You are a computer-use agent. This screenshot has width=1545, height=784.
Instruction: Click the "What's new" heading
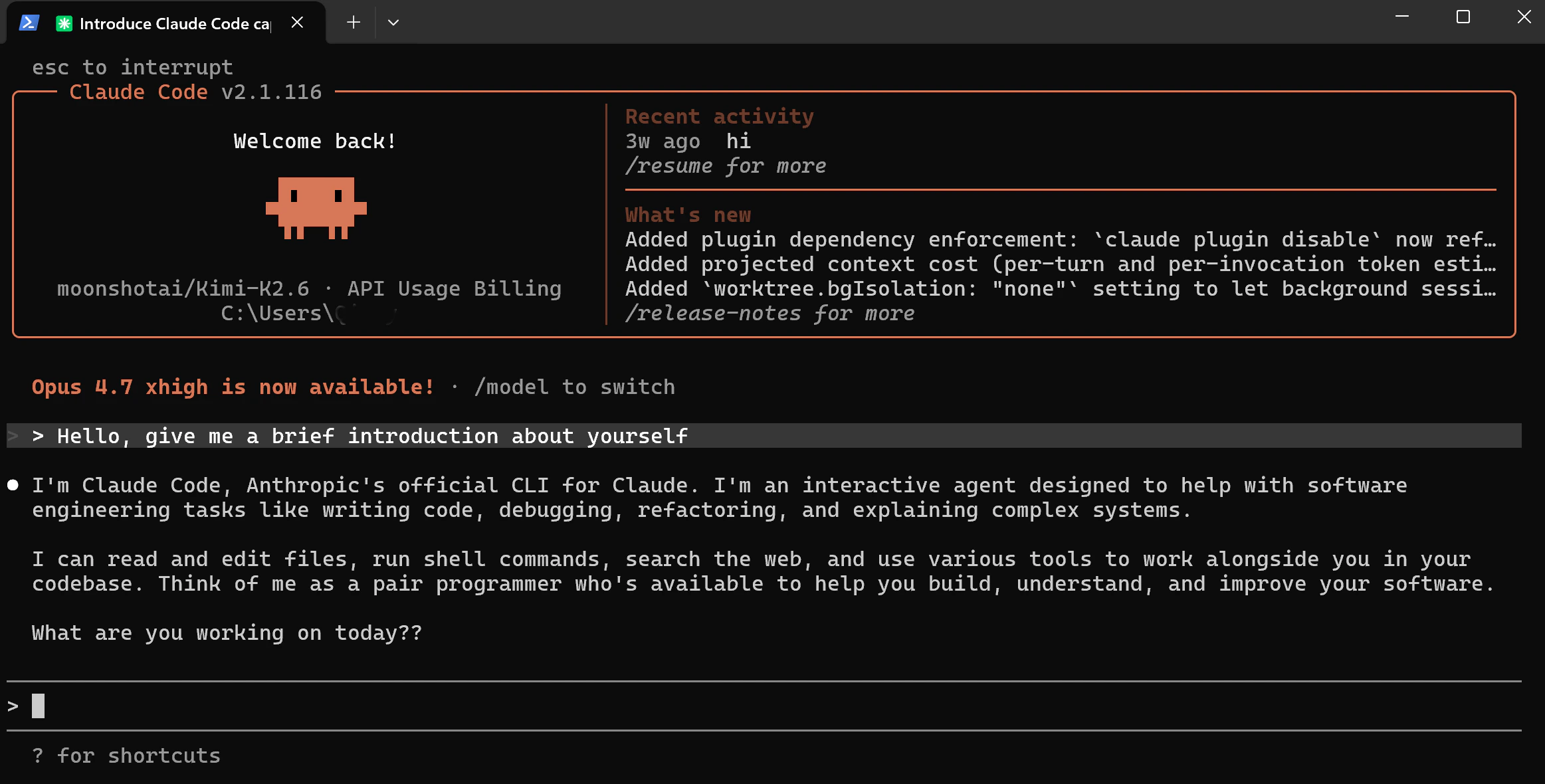click(688, 215)
